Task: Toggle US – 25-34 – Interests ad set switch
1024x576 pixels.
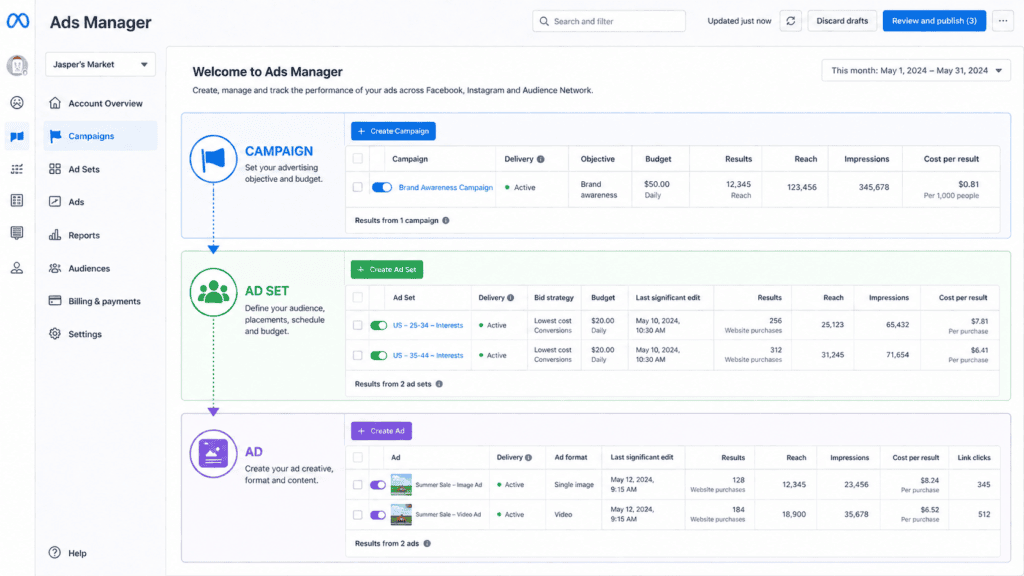Action: 379,325
